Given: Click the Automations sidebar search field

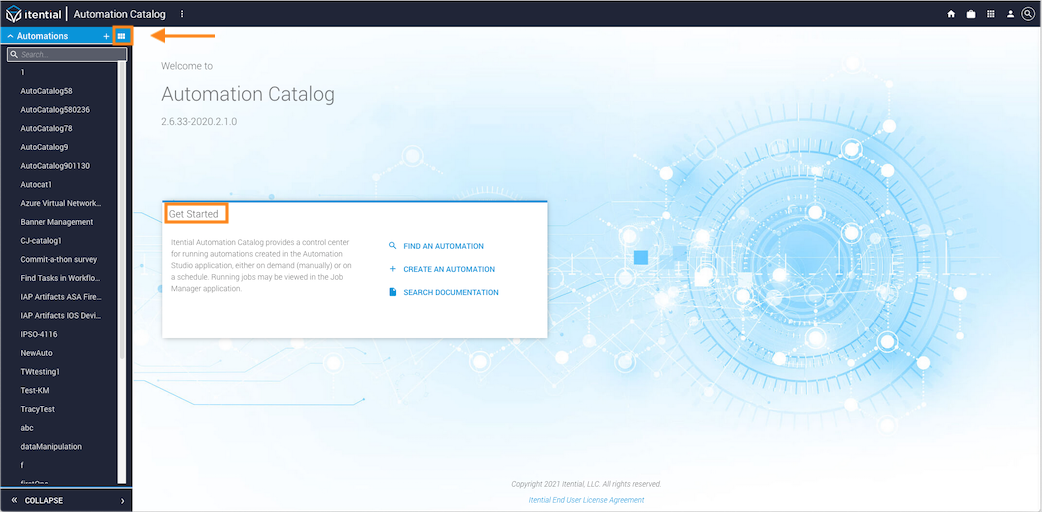Looking at the screenshot, I should [66, 55].
